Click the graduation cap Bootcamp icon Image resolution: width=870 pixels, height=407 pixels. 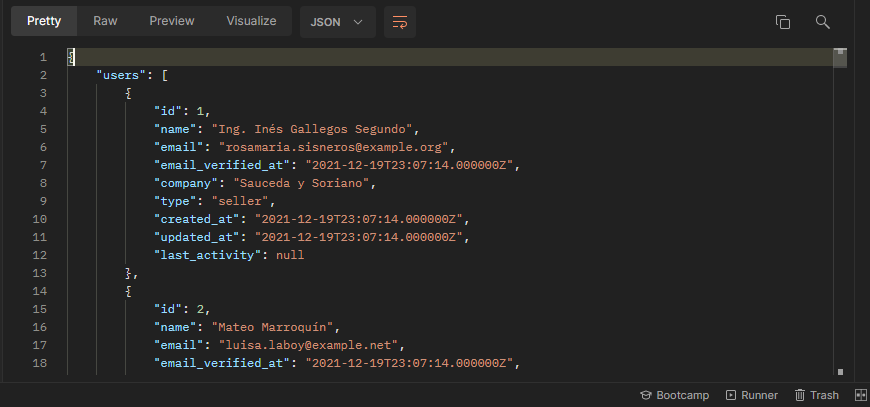tap(646, 395)
